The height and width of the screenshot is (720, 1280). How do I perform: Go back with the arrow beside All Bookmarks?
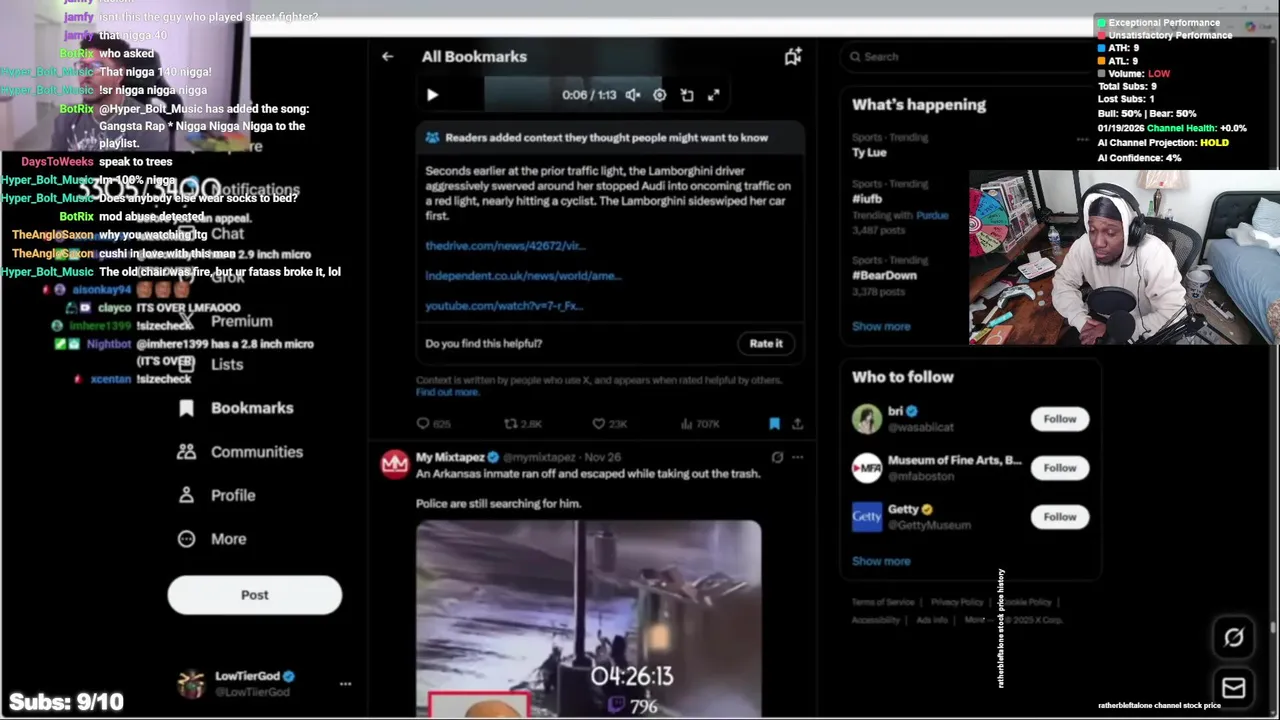[388, 57]
